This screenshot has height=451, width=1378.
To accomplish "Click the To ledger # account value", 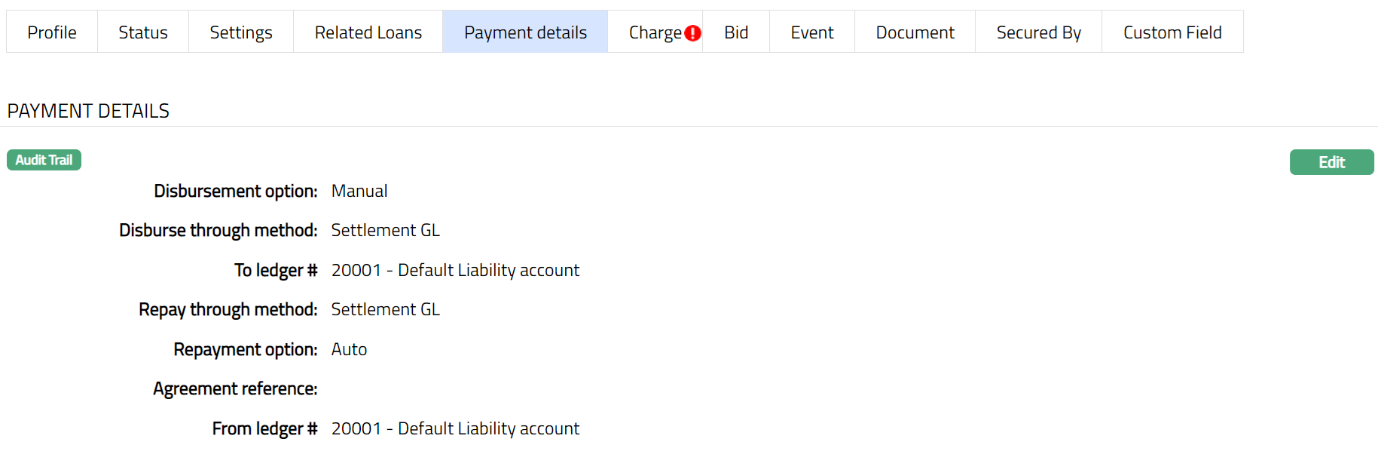I will 455,270.
